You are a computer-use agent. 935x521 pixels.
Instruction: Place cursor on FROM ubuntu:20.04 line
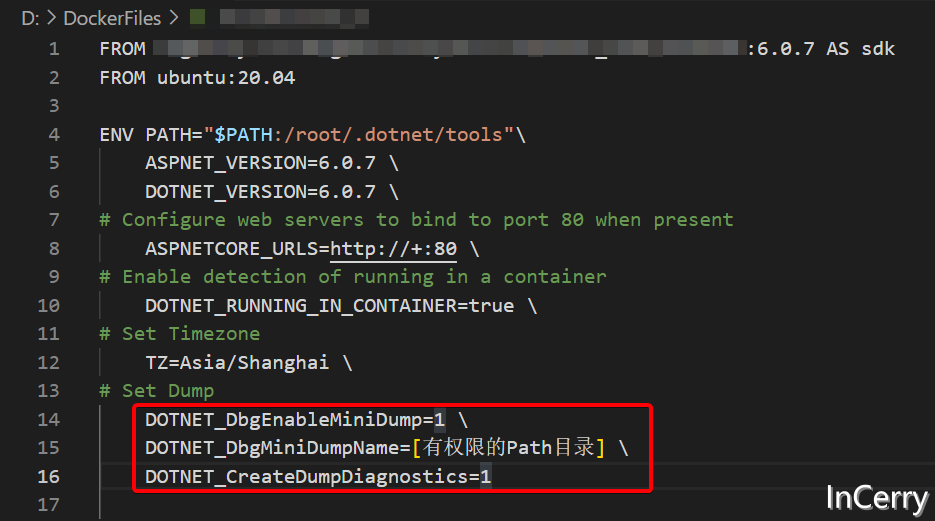(x=197, y=78)
